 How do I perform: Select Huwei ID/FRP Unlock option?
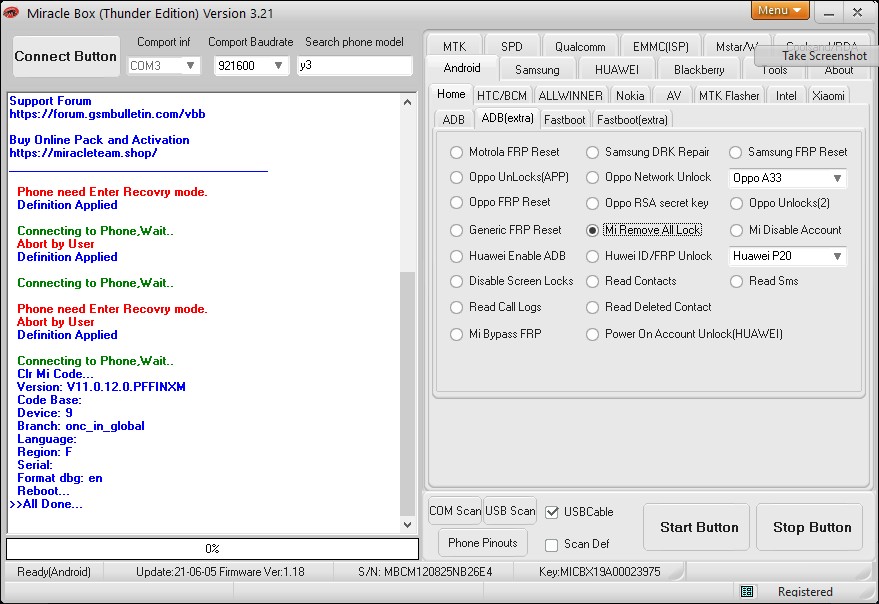point(593,256)
